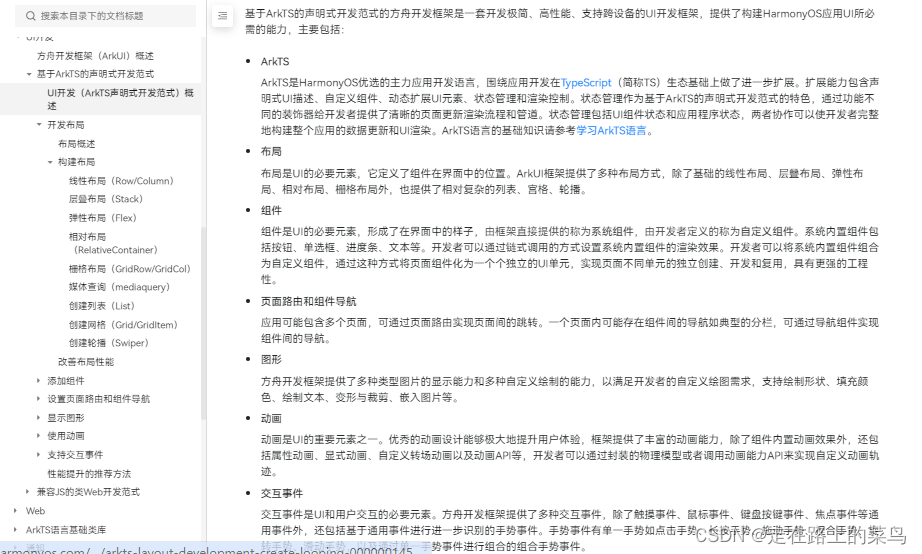Focus the document title search field
This screenshot has width=922, height=554.
click(x=105, y=16)
